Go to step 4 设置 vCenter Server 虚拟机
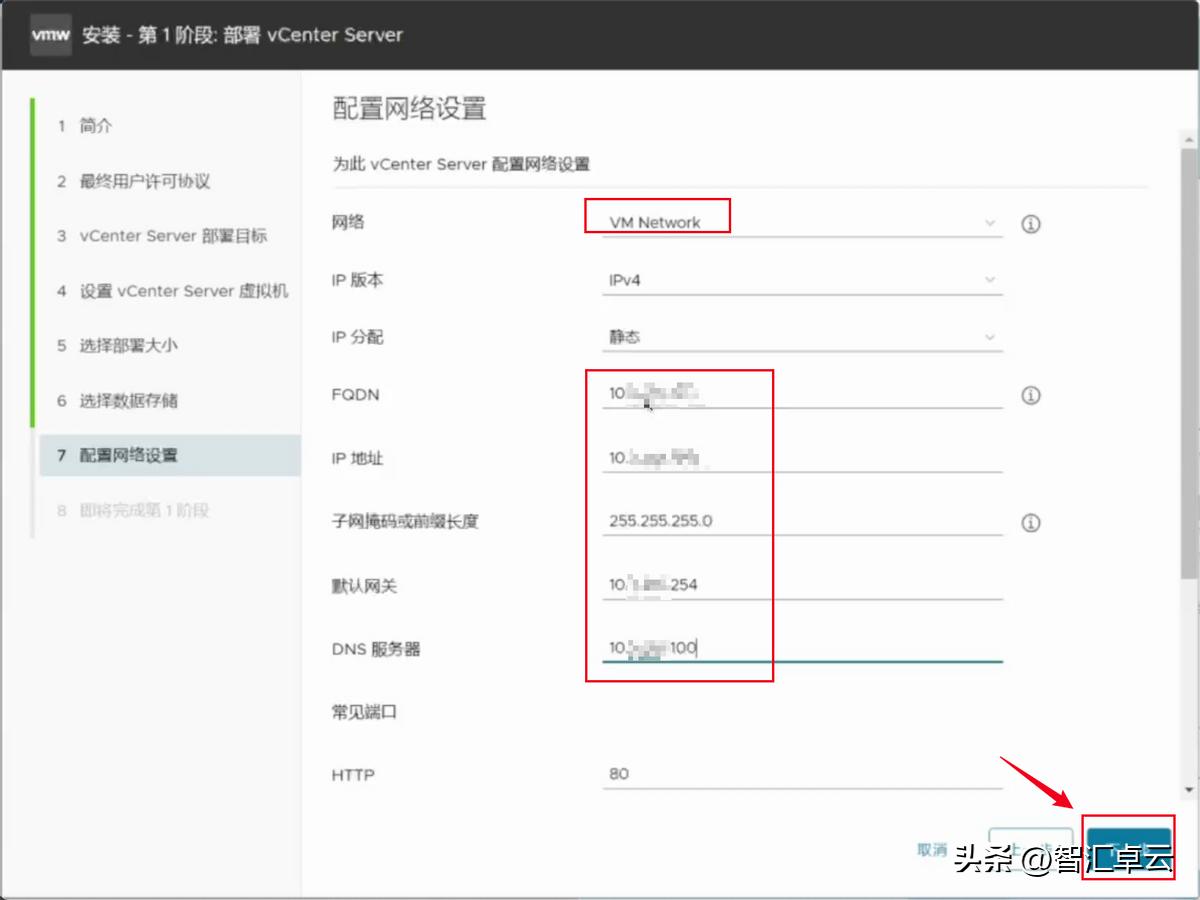The height and width of the screenshot is (900, 1200). point(170,291)
